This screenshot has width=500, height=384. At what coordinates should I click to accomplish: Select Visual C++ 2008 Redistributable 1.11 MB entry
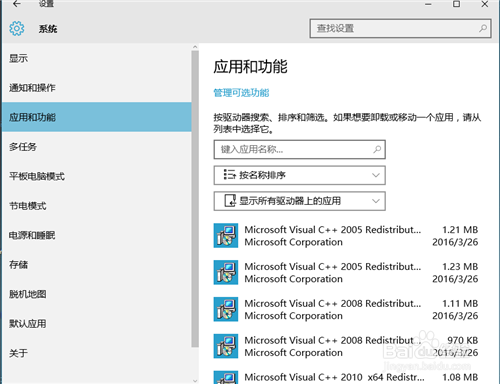point(347,309)
